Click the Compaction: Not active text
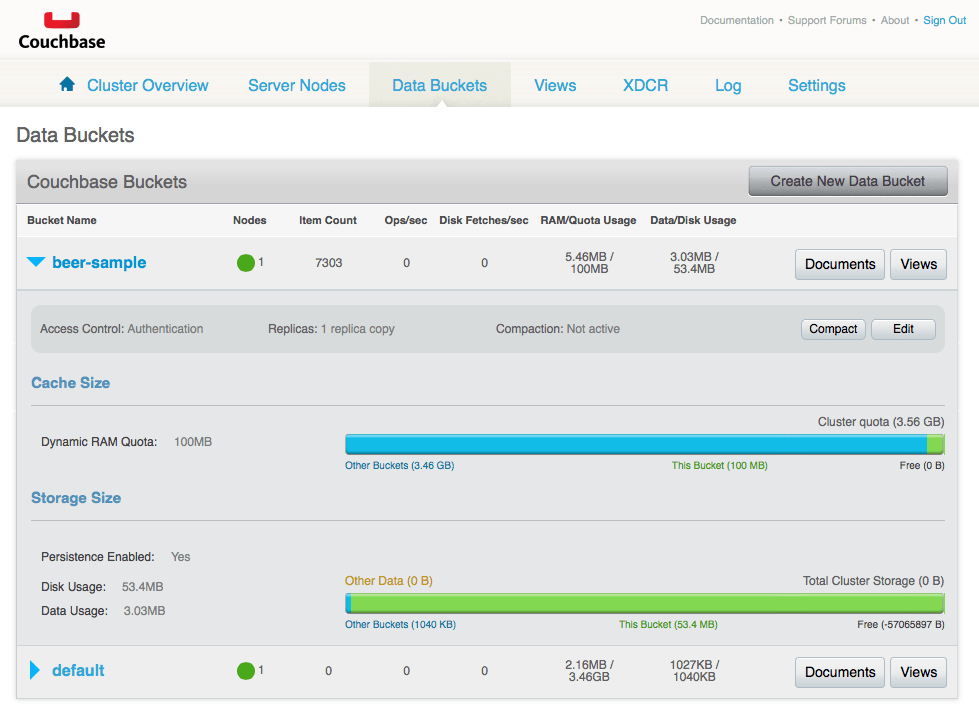This screenshot has height=710, width=979. pyautogui.click(x=558, y=329)
